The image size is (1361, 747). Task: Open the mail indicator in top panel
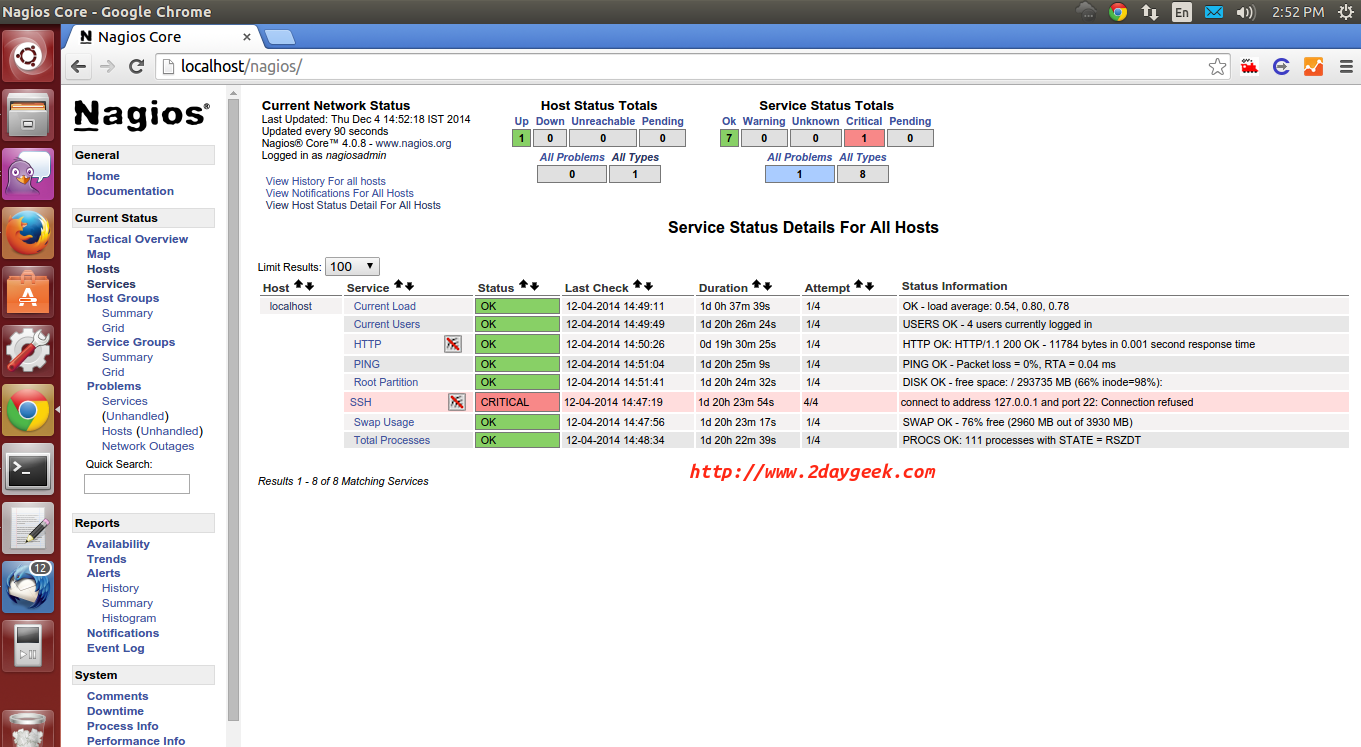[x=1214, y=12]
